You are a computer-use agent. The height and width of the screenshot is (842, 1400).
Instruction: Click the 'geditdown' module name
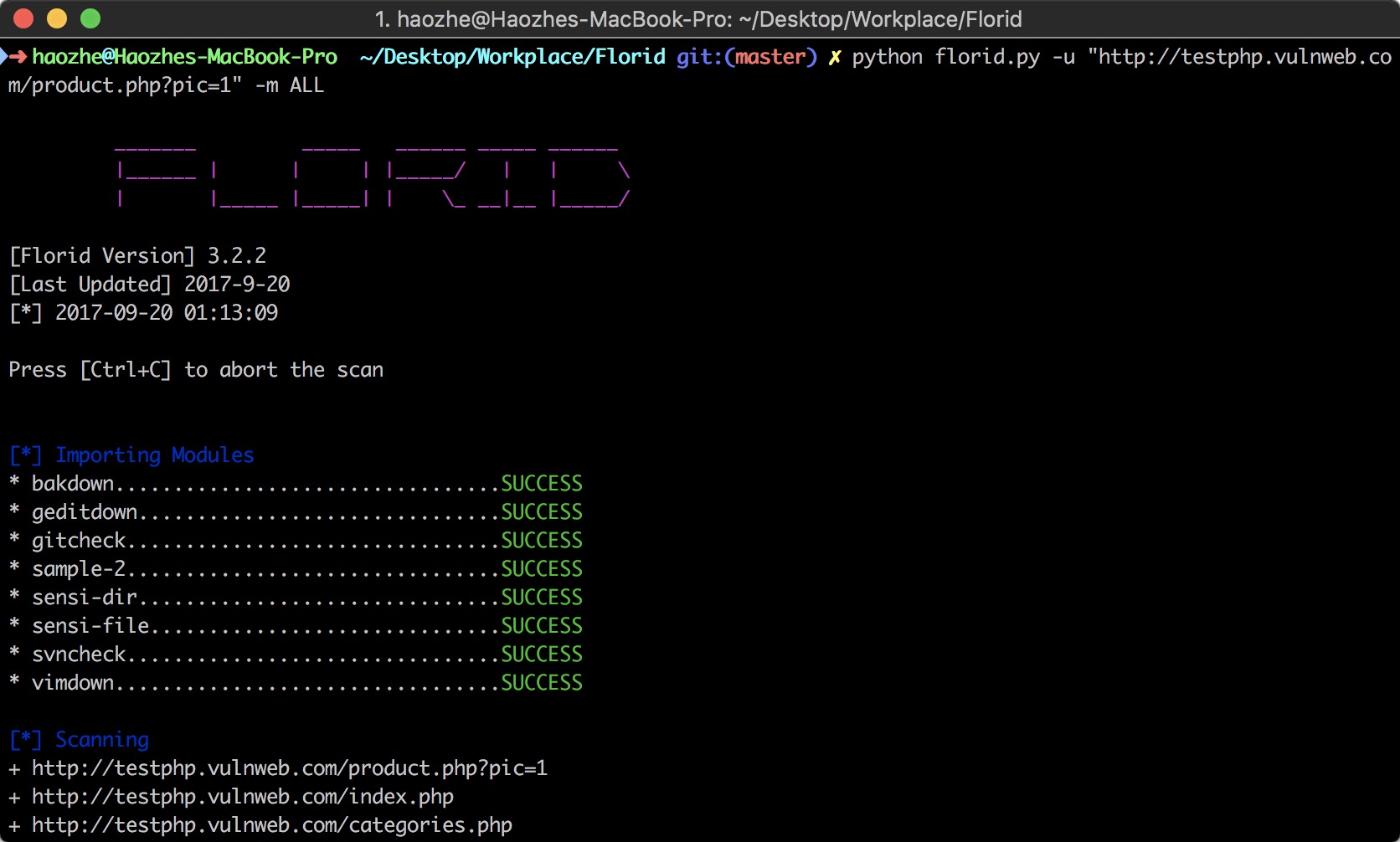(85, 512)
